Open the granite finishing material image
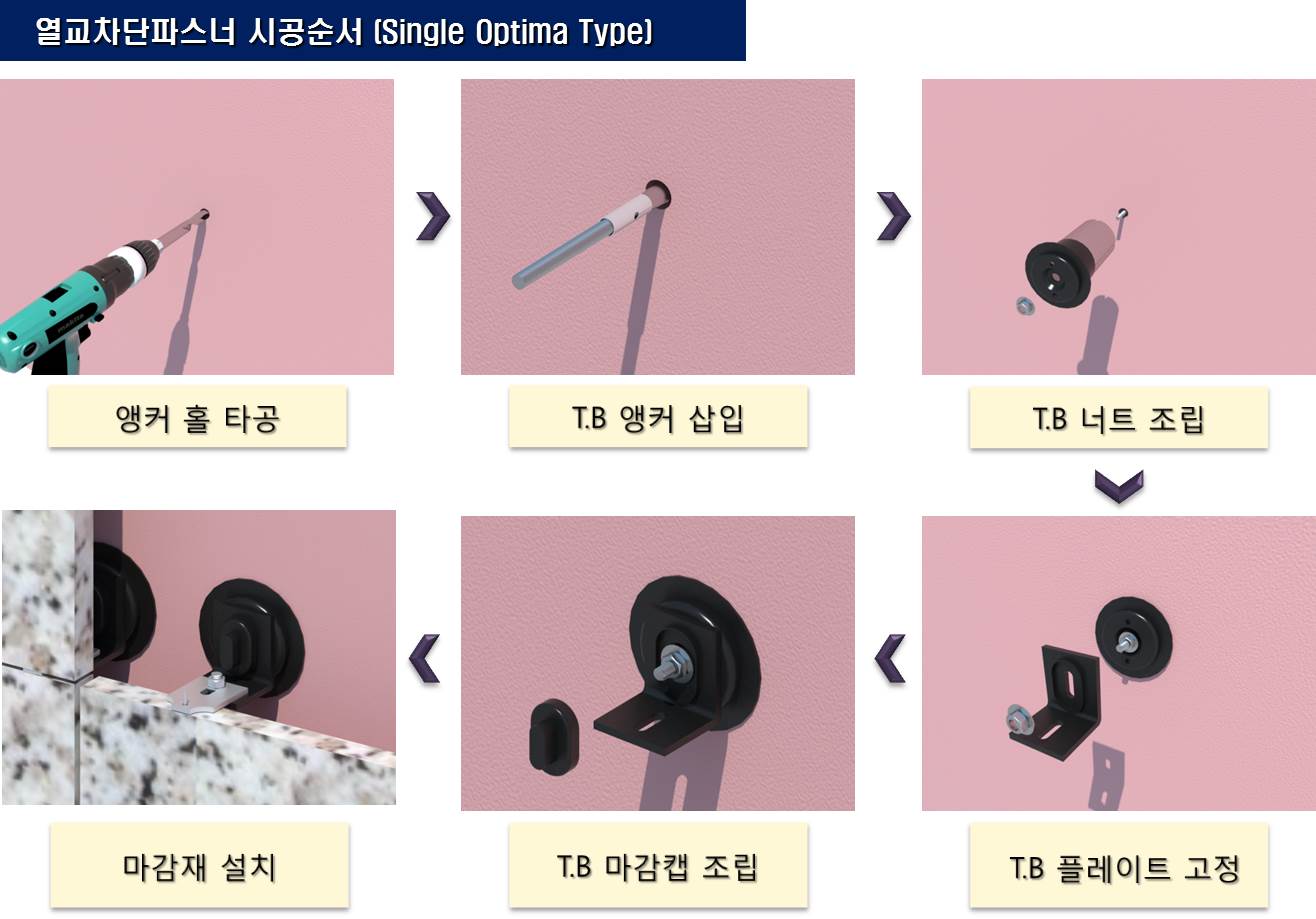Image resolution: width=1316 pixels, height=919 pixels. (x=198, y=657)
